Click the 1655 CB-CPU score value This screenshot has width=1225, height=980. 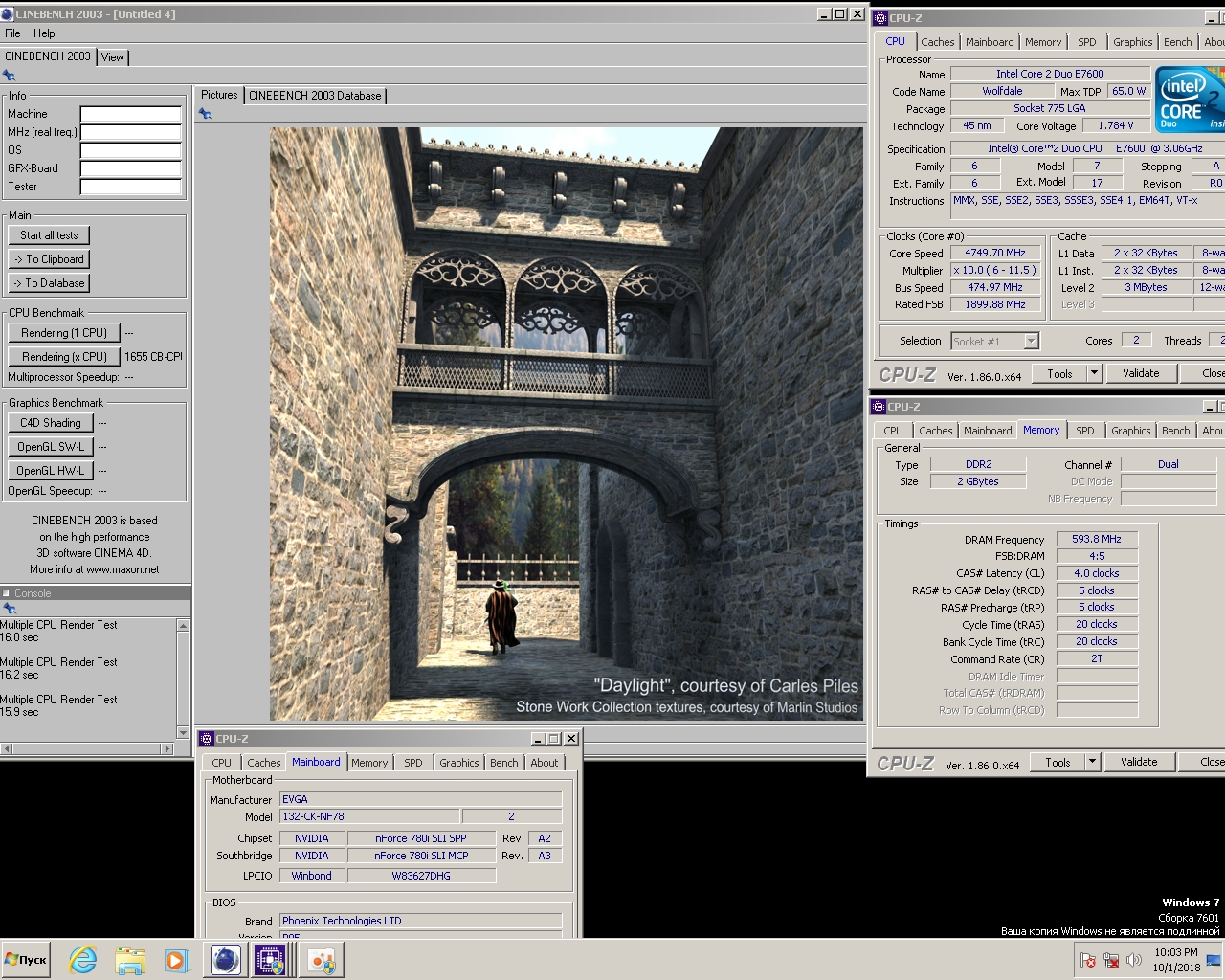[x=154, y=357]
